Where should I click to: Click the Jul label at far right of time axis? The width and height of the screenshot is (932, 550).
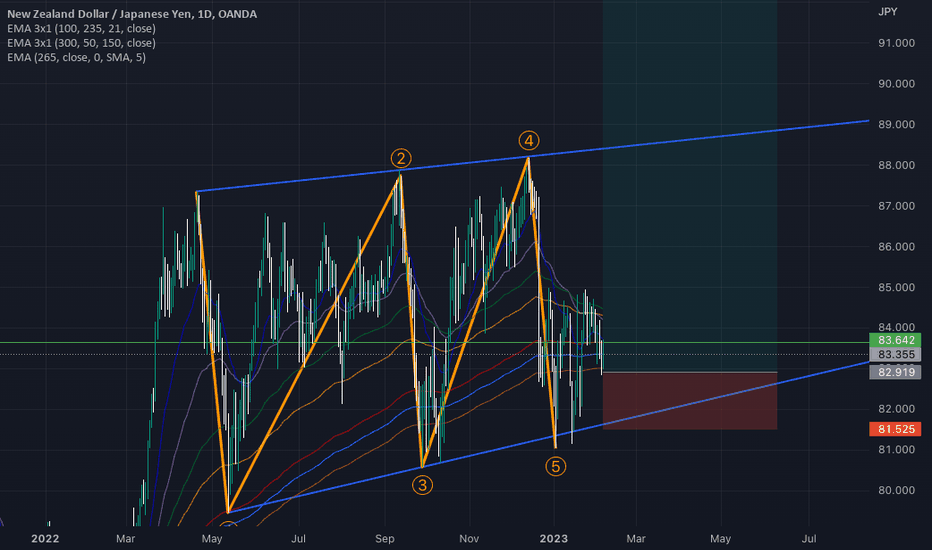[808, 539]
